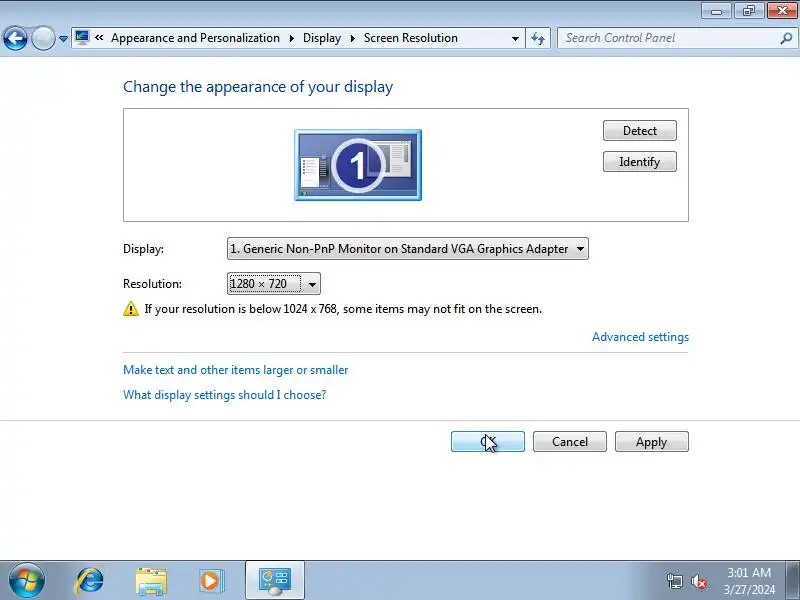This screenshot has height=600, width=800.
Task: Open the clock showing 3:01 AM
Action: [749, 581]
